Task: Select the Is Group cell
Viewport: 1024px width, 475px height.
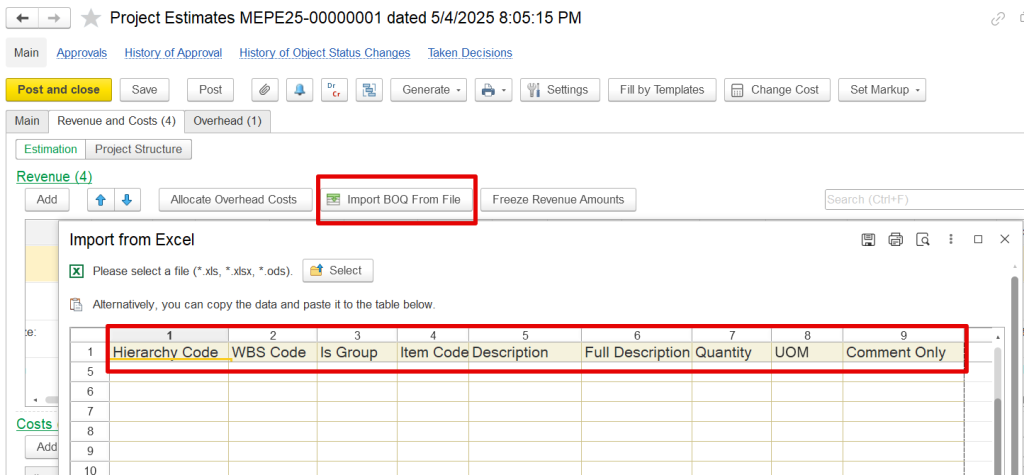Action: click(x=357, y=352)
